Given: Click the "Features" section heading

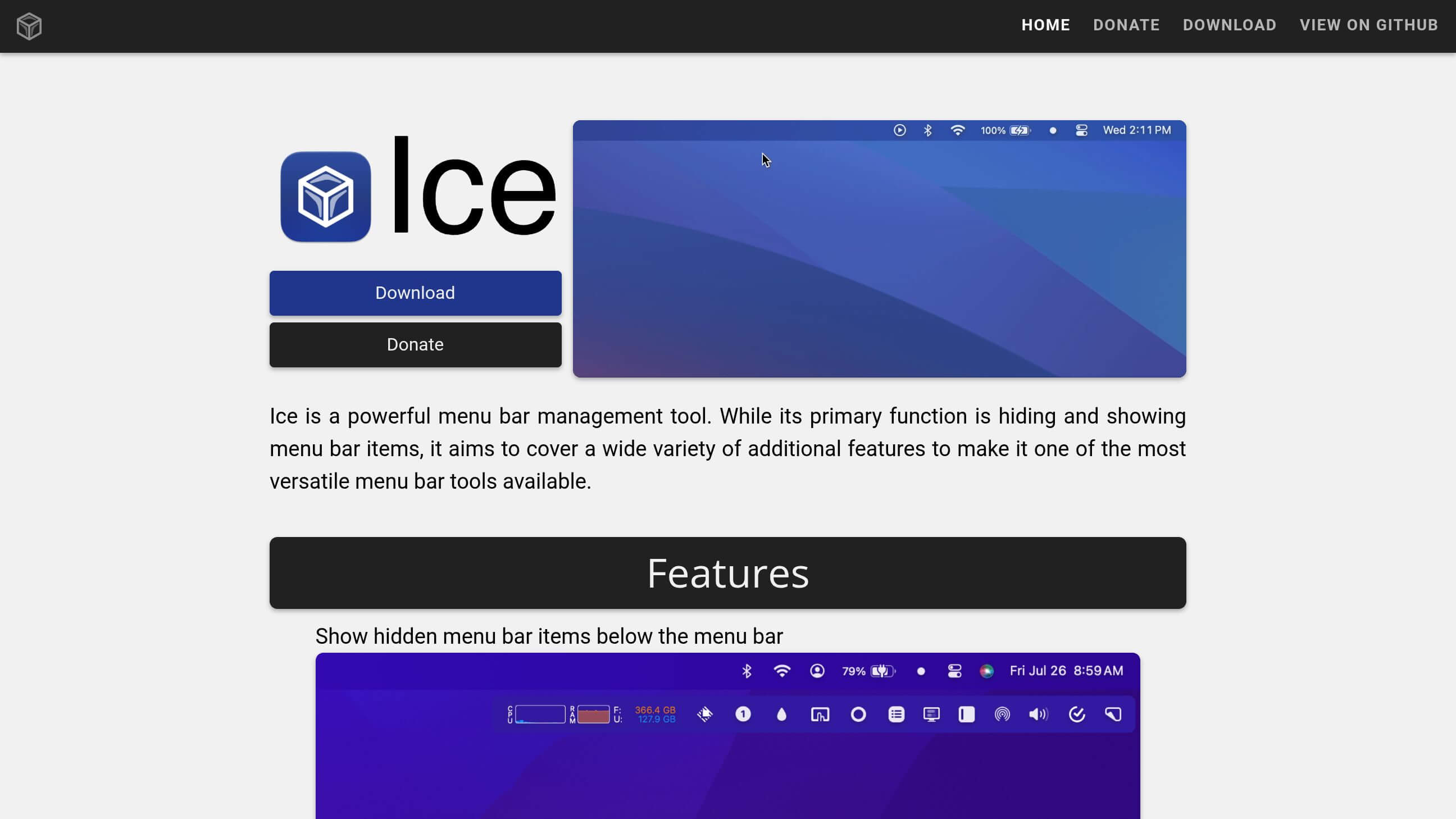Looking at the screenshot, I should click(x=728, y=573).
